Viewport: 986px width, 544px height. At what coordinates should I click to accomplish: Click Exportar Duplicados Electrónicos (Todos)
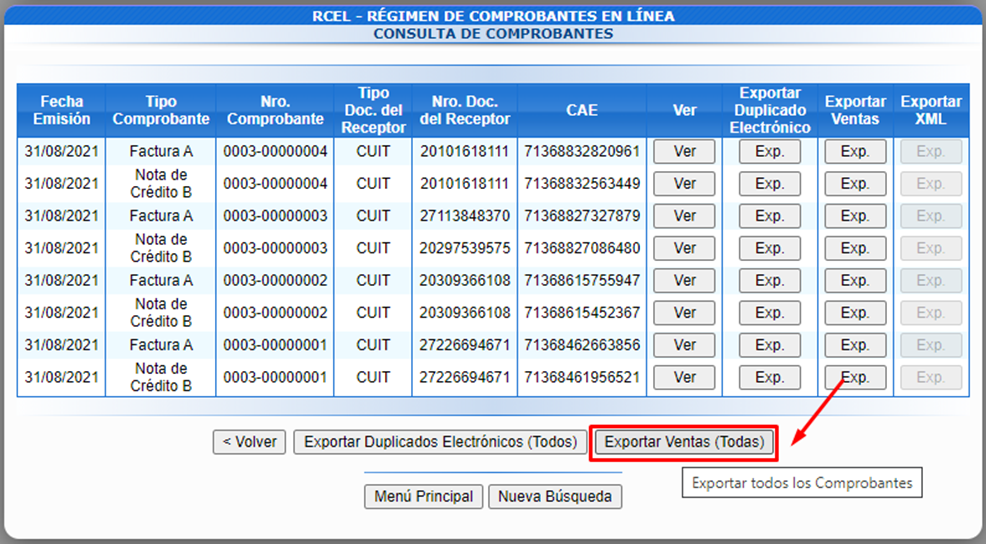(440, 442)
